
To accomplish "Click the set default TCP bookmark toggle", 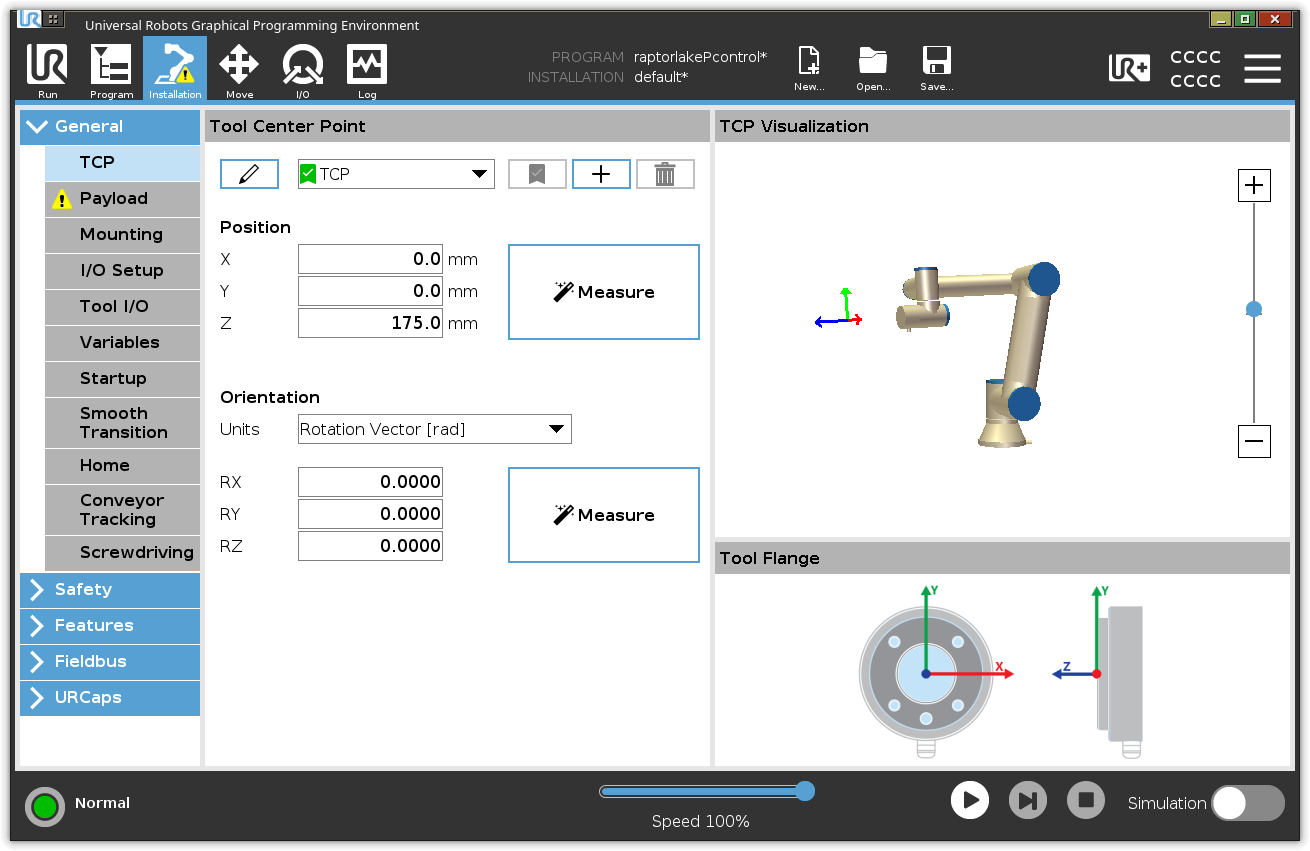I will pyautogui.click(x=537, y=174).
